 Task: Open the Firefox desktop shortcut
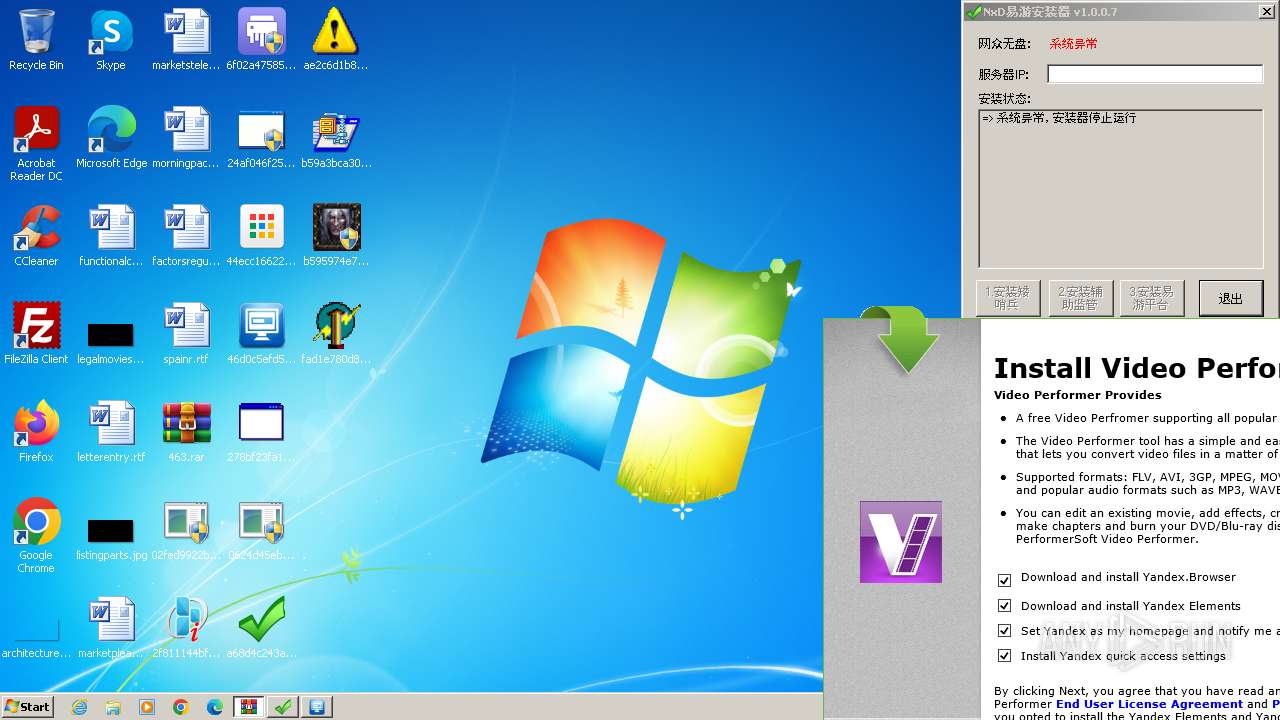[x=36, y=432]
